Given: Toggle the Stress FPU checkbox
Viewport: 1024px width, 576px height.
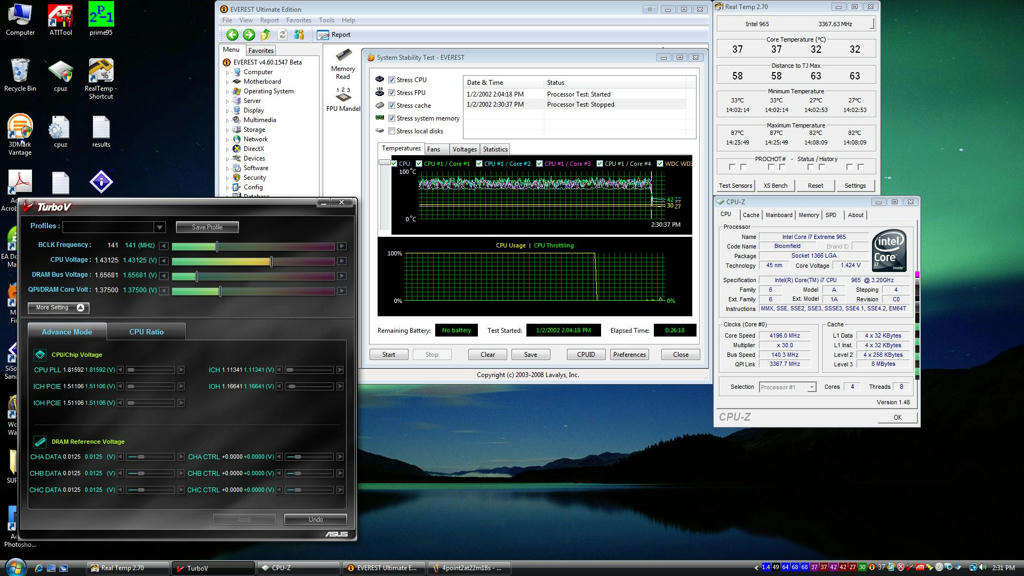Looking at the screenshot, I should [x=392, y=93].
